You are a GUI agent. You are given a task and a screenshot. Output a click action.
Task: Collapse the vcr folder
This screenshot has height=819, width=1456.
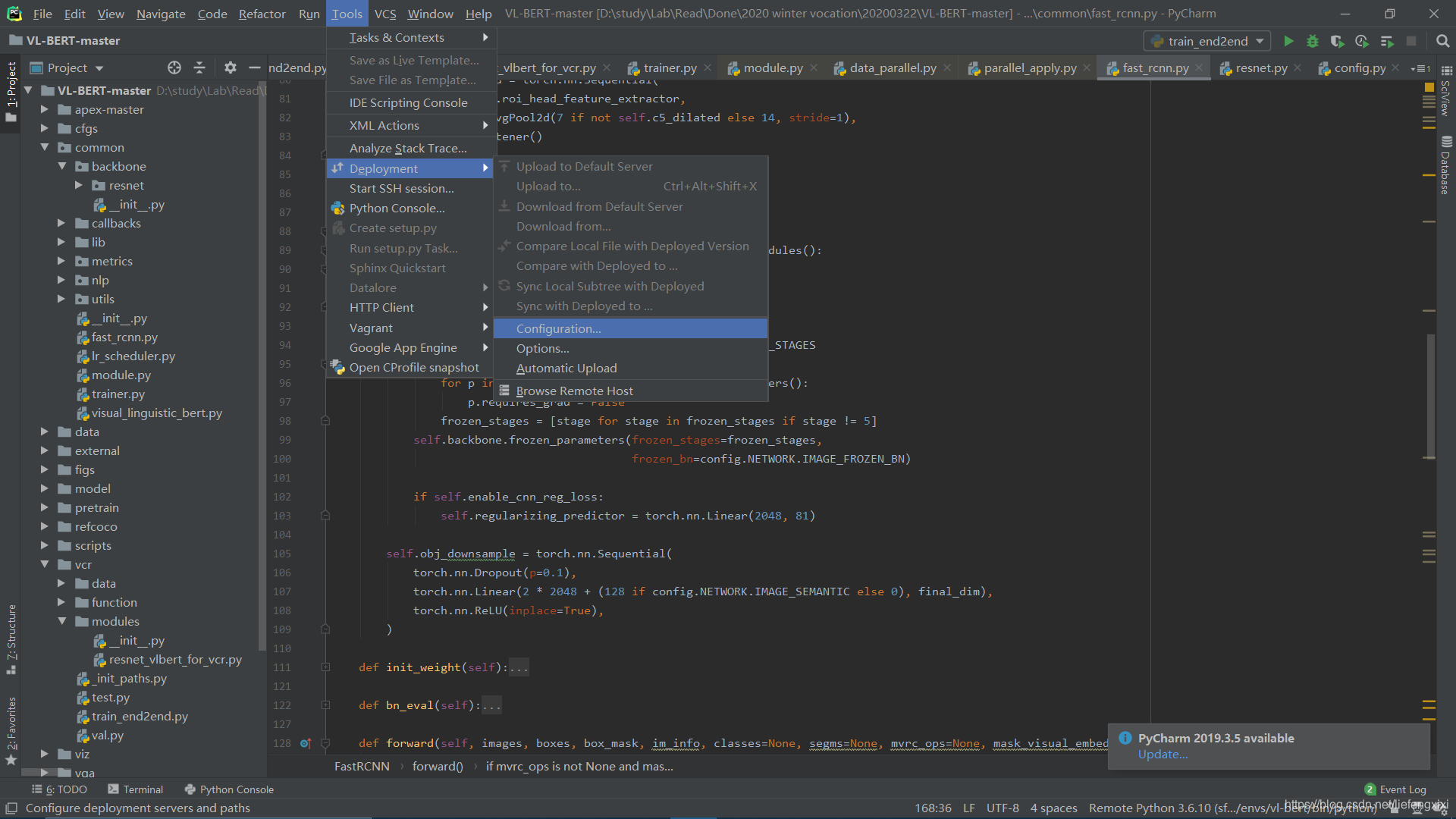tap(44, 564)
